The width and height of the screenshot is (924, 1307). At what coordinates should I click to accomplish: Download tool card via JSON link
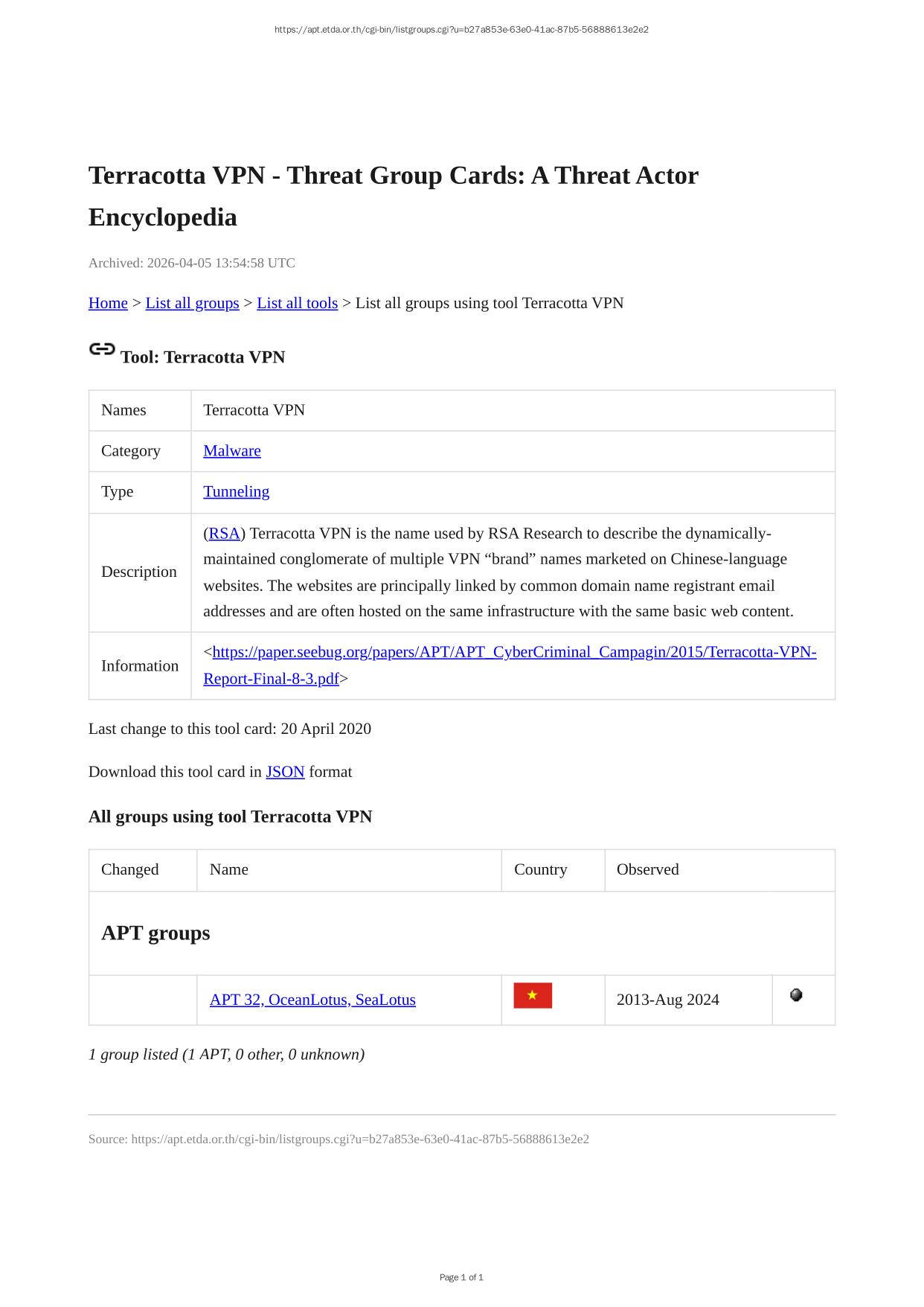(285, 772)
